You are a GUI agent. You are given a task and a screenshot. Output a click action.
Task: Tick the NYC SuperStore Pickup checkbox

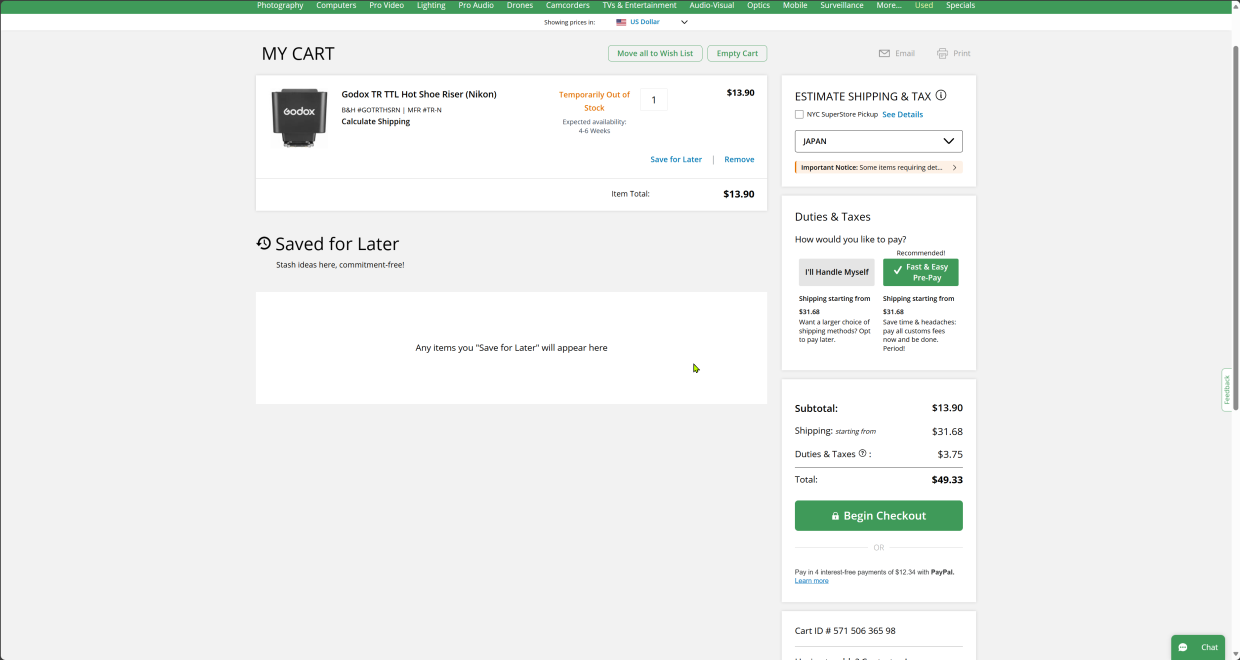pos(799,114)
